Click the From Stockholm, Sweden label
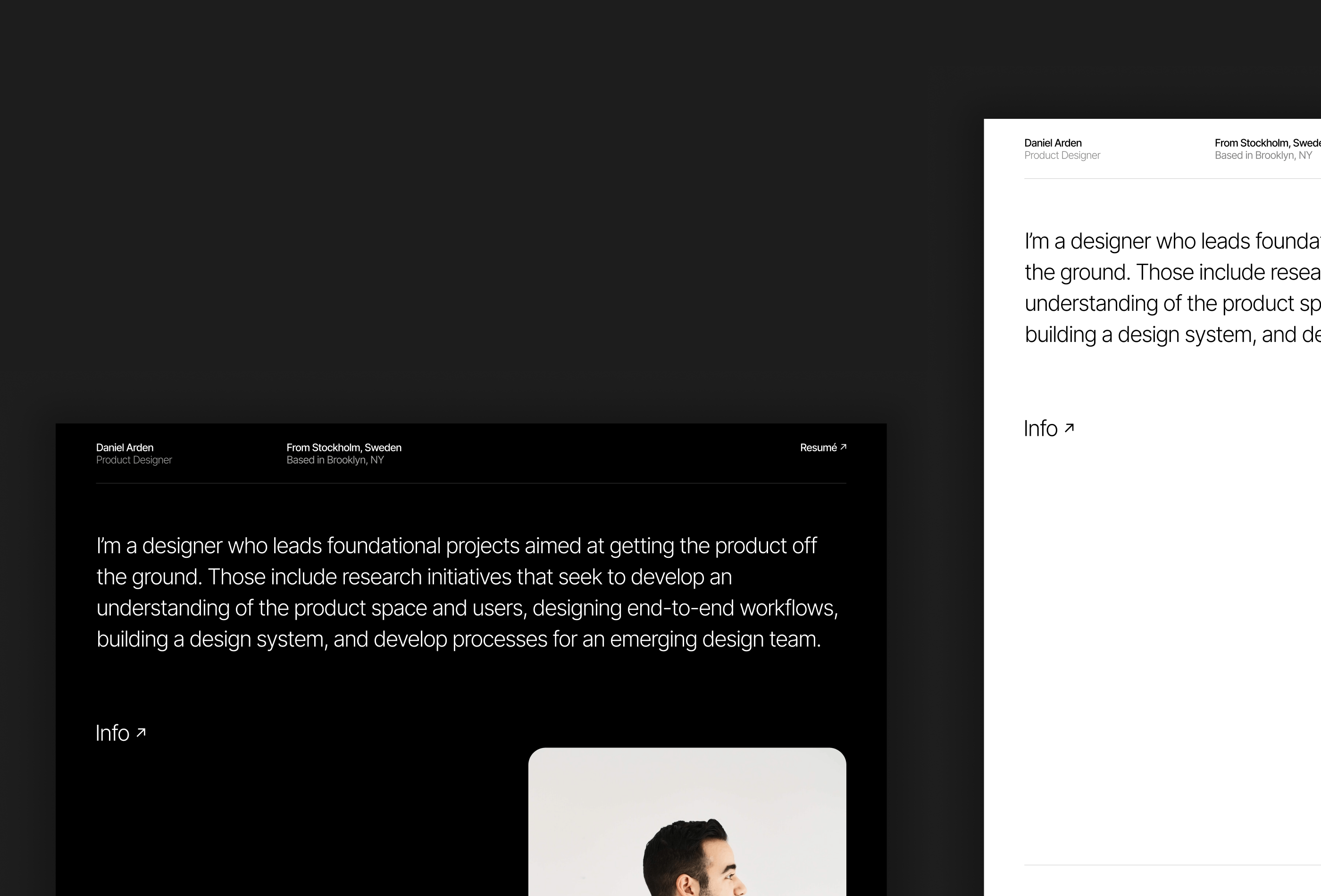Image resolution: width=1321 pixels, height=896 pixels. pyautogui.click(x=343, y=447)
